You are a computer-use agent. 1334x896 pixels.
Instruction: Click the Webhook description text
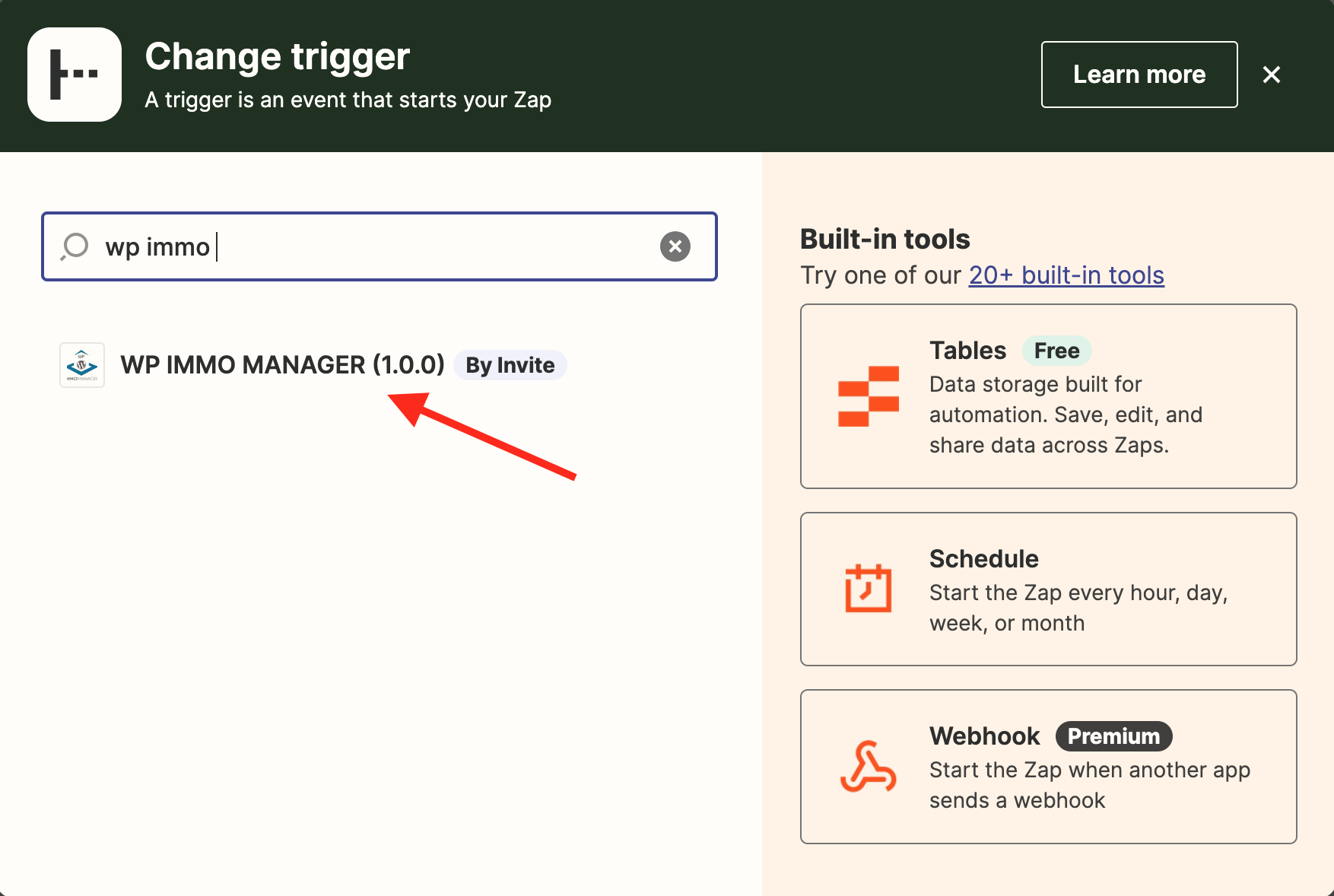pos(1089,785)
